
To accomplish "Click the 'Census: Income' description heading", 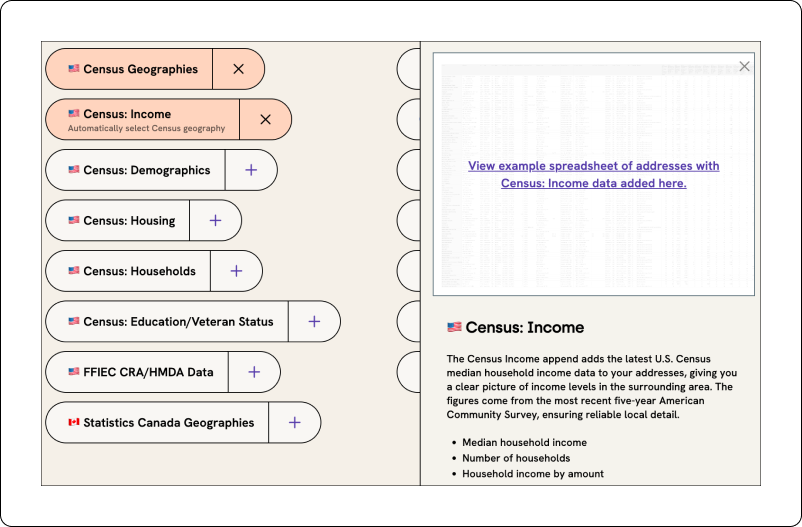I will (524, 327).
